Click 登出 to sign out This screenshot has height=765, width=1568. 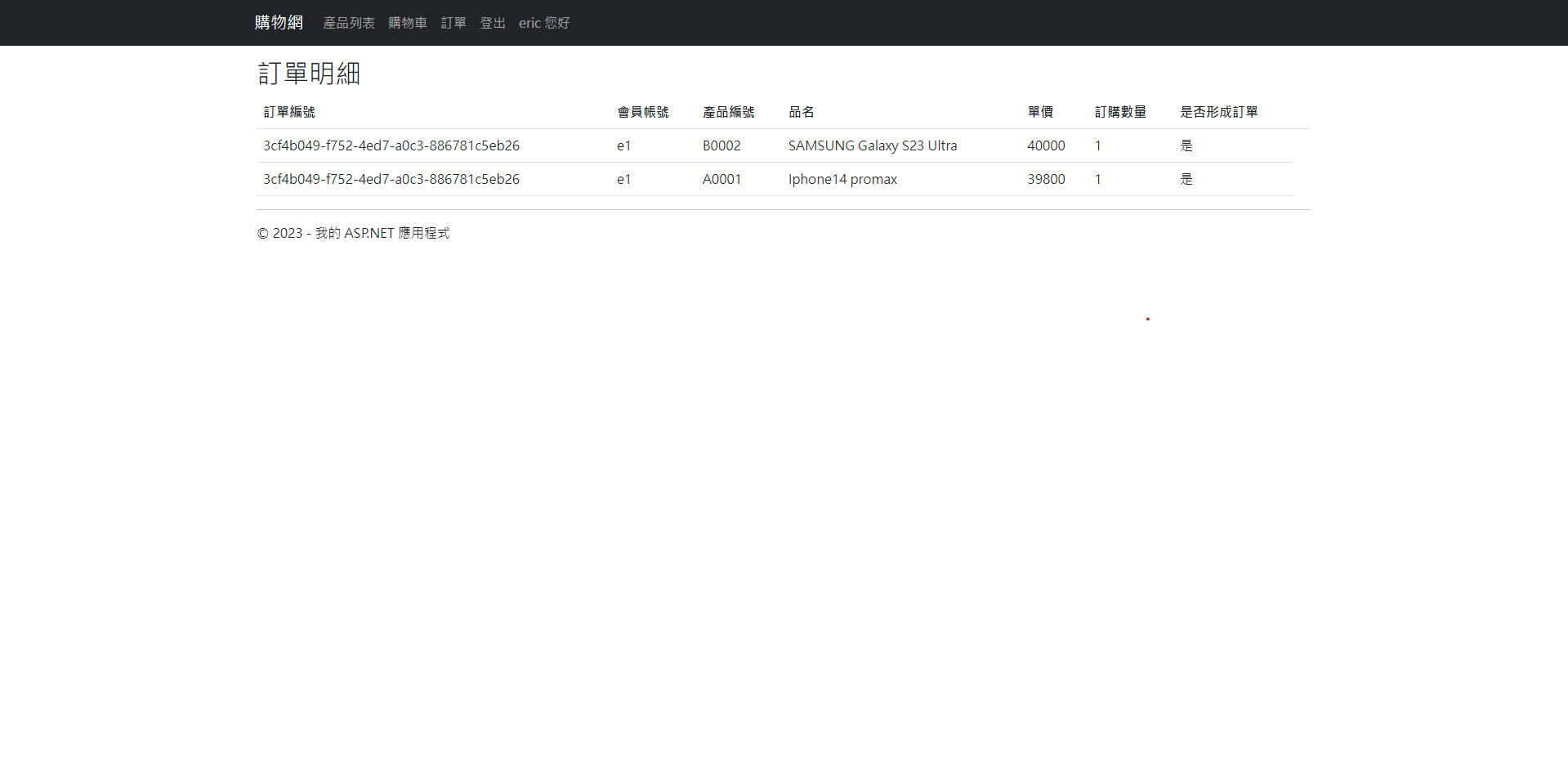point(492,23)
